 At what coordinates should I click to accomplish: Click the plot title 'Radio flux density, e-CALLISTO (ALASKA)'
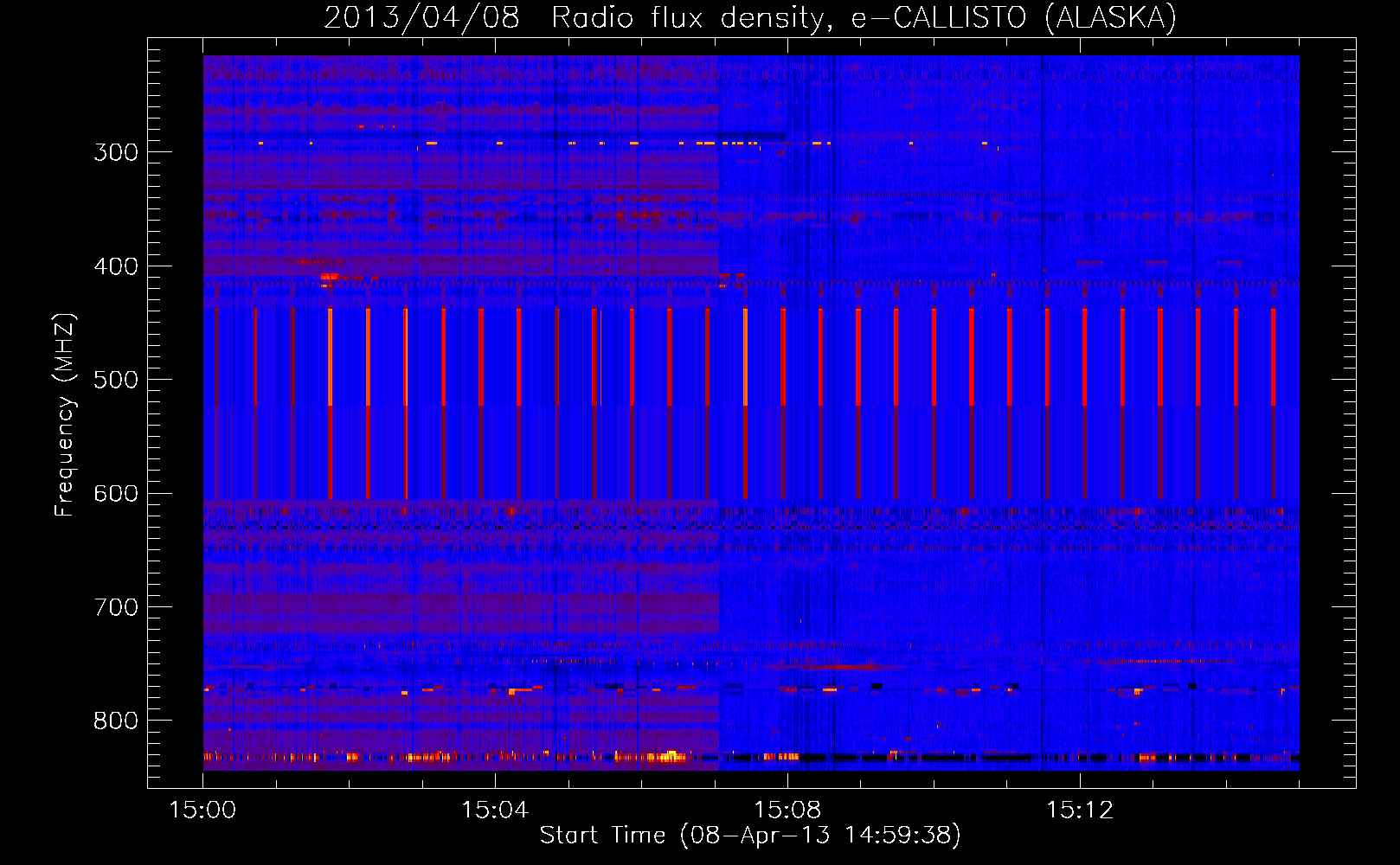(864, 18)
